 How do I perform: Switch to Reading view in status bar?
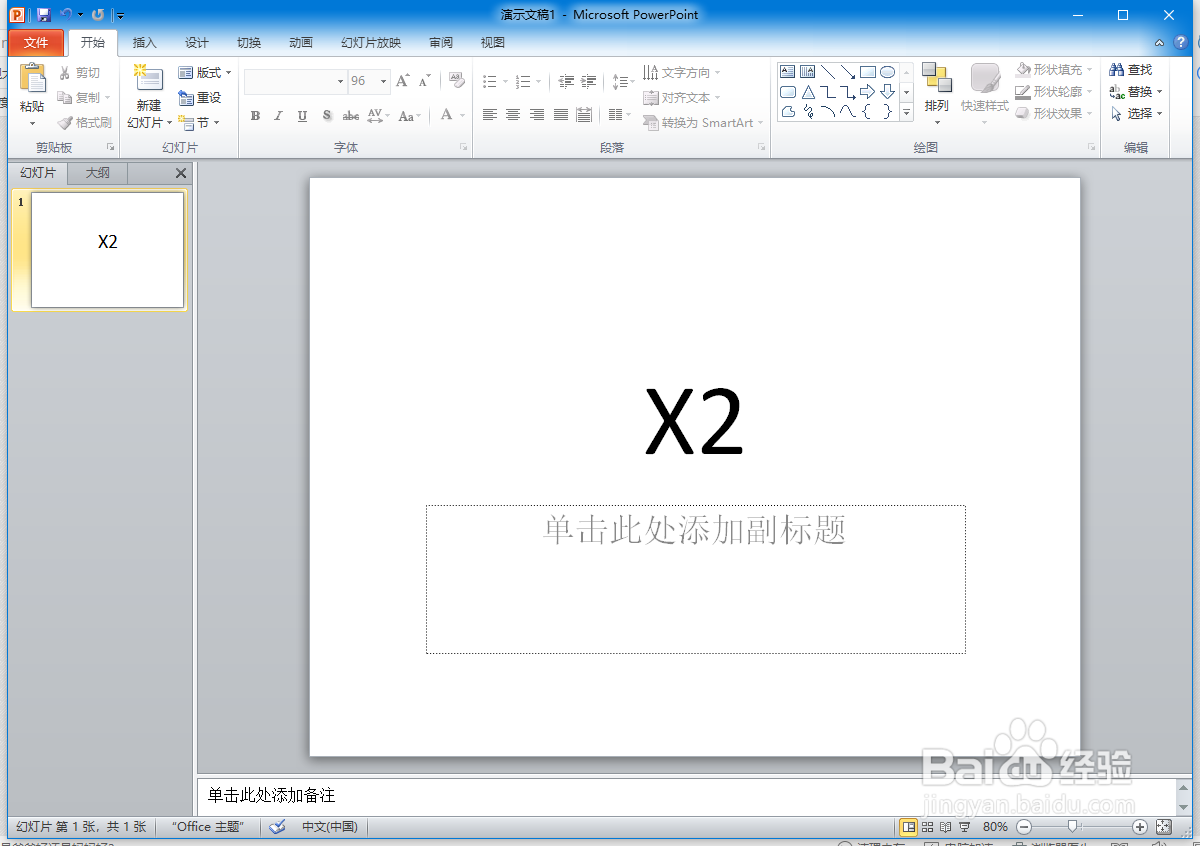click(945, 827)
